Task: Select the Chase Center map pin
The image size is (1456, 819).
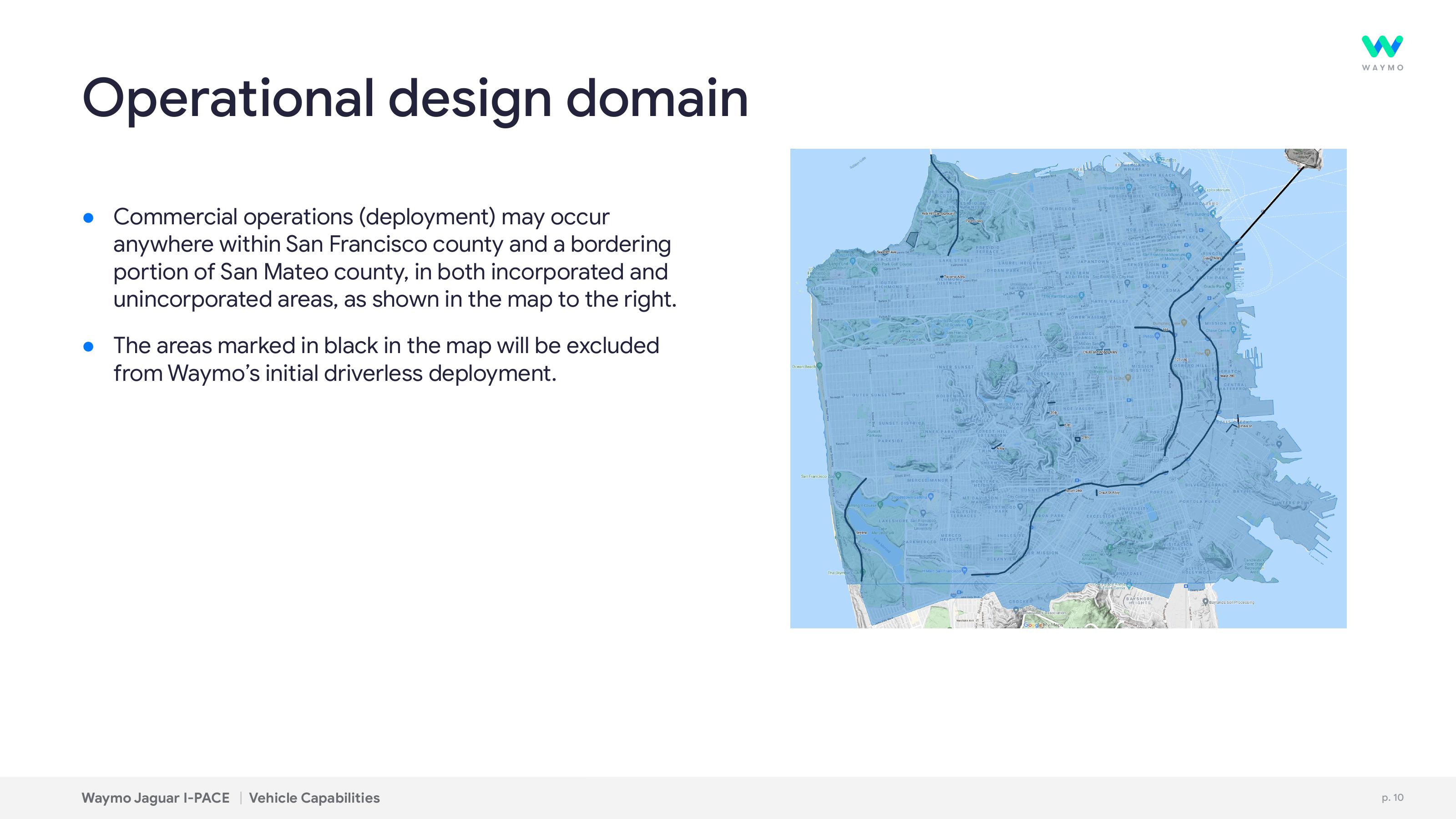Action: (1234, 331)
